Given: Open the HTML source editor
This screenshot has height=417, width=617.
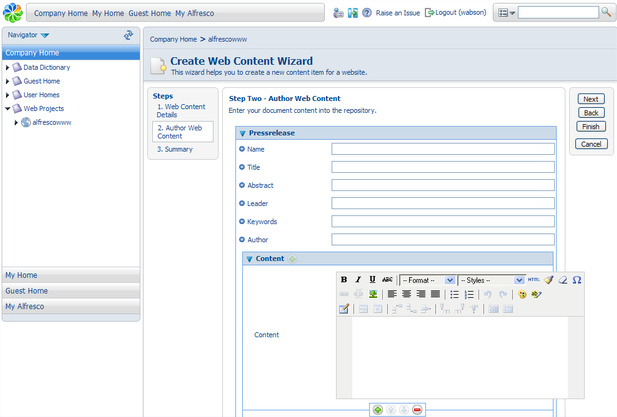Looking at the screenshot, I should (534, 279).
